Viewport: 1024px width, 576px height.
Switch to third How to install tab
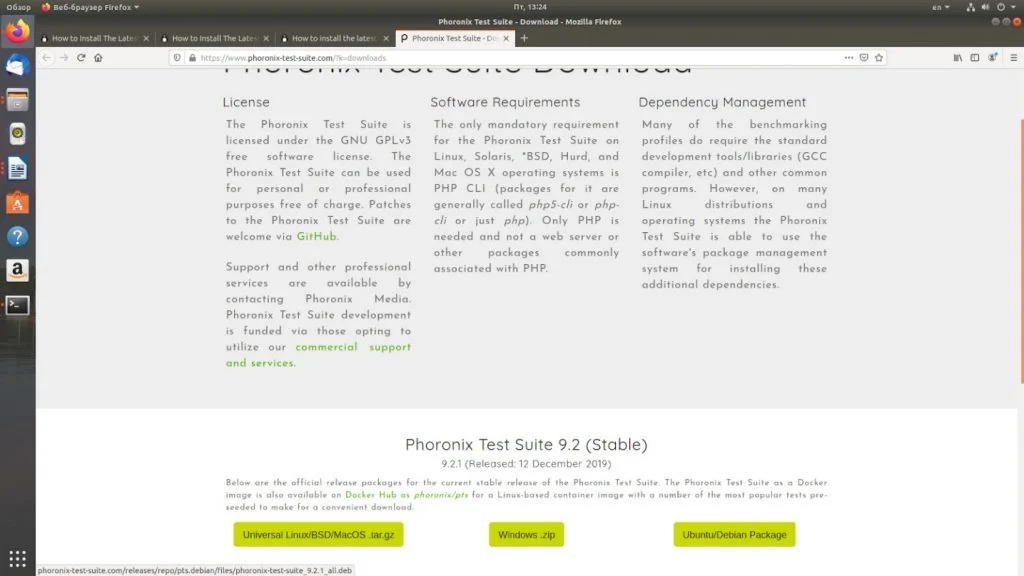(335, 39)
